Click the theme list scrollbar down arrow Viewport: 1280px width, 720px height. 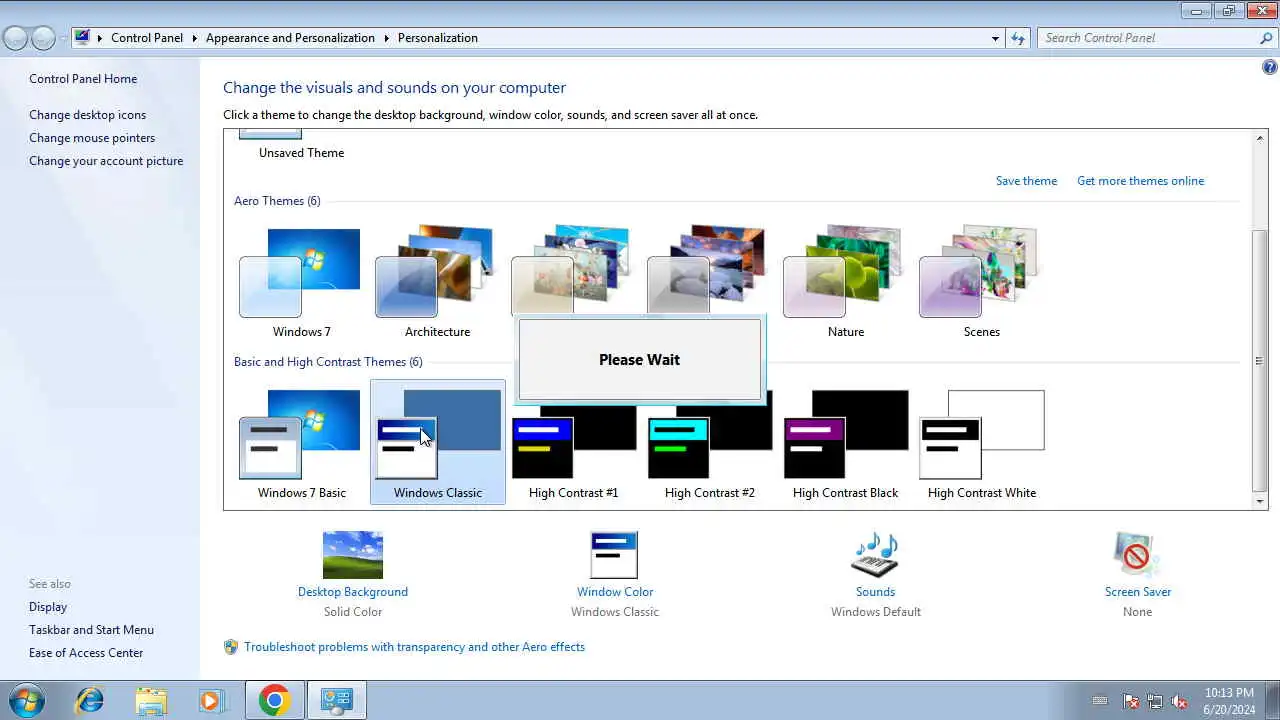1260,501
